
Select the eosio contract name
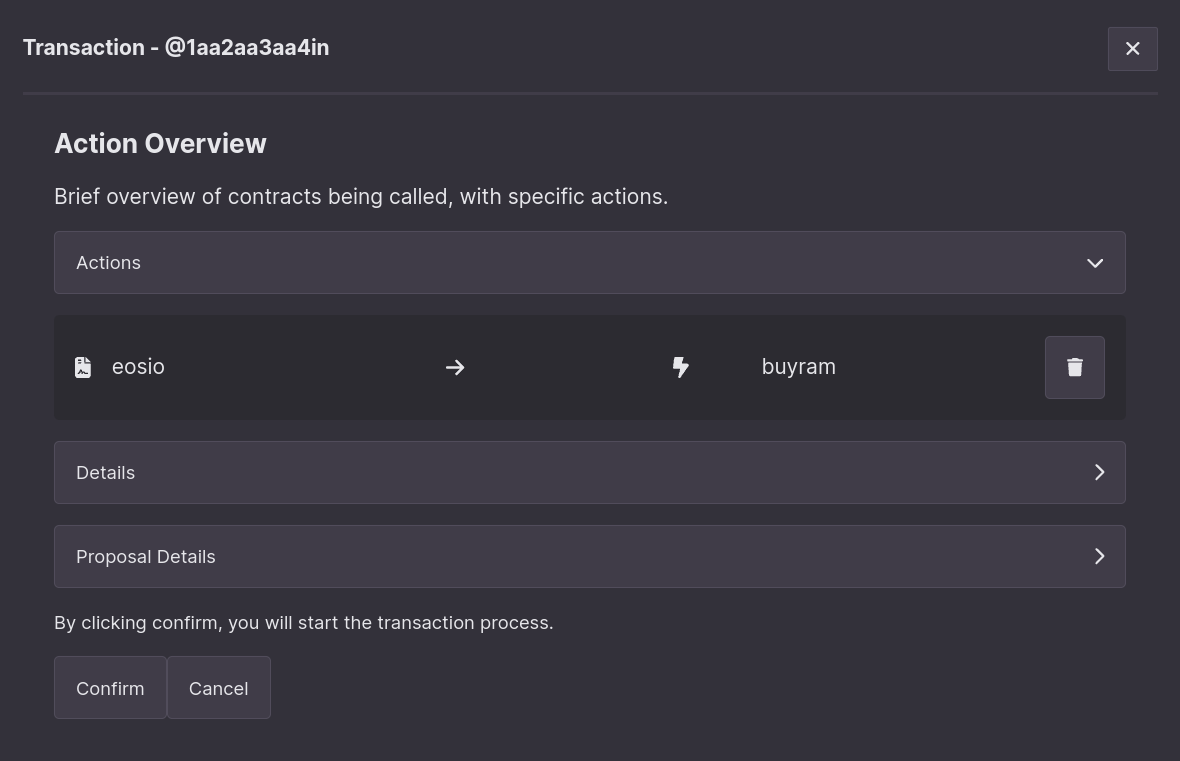point(138,367)
